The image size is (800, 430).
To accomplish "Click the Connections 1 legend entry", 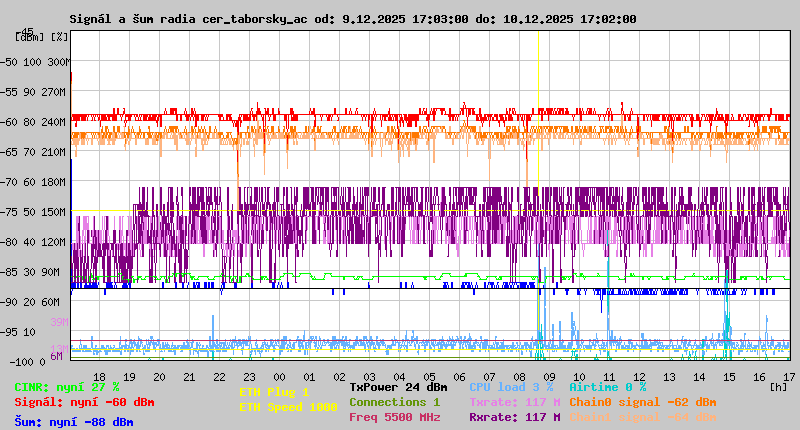I will (394, 402).
